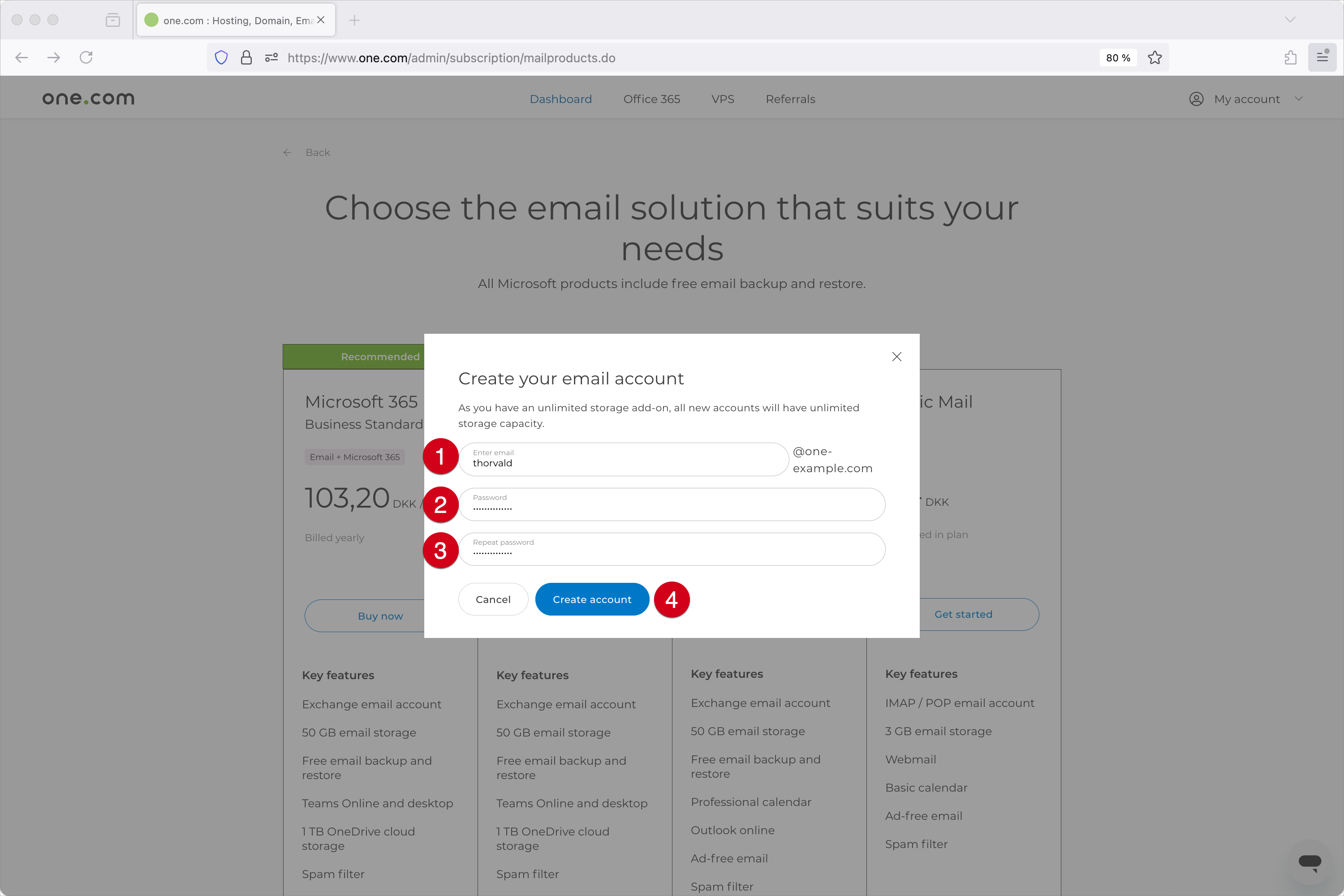The height and width of the screenshot is (896, 1344).
Task: Go to the Referrals section
Action: (x=790, y=99)
